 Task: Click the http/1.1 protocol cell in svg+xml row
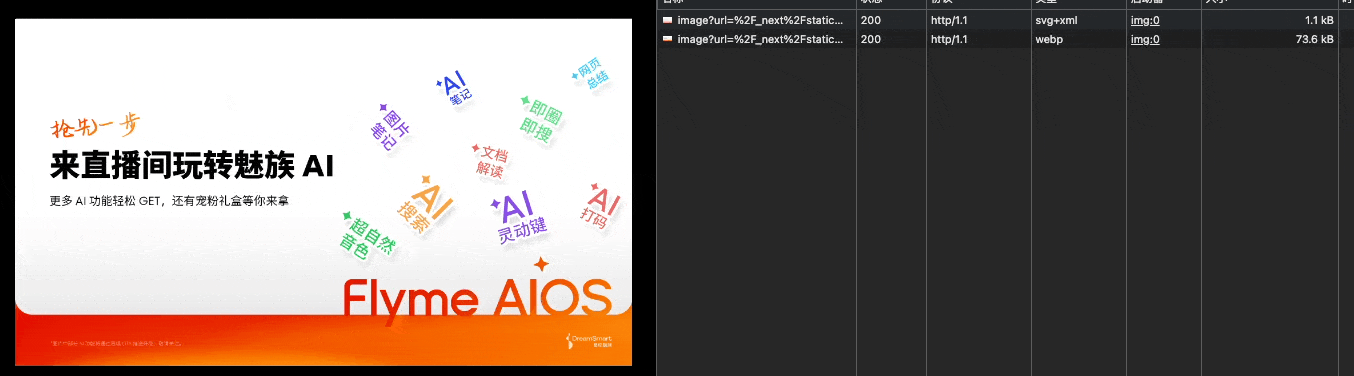click(x=949, y=20)
